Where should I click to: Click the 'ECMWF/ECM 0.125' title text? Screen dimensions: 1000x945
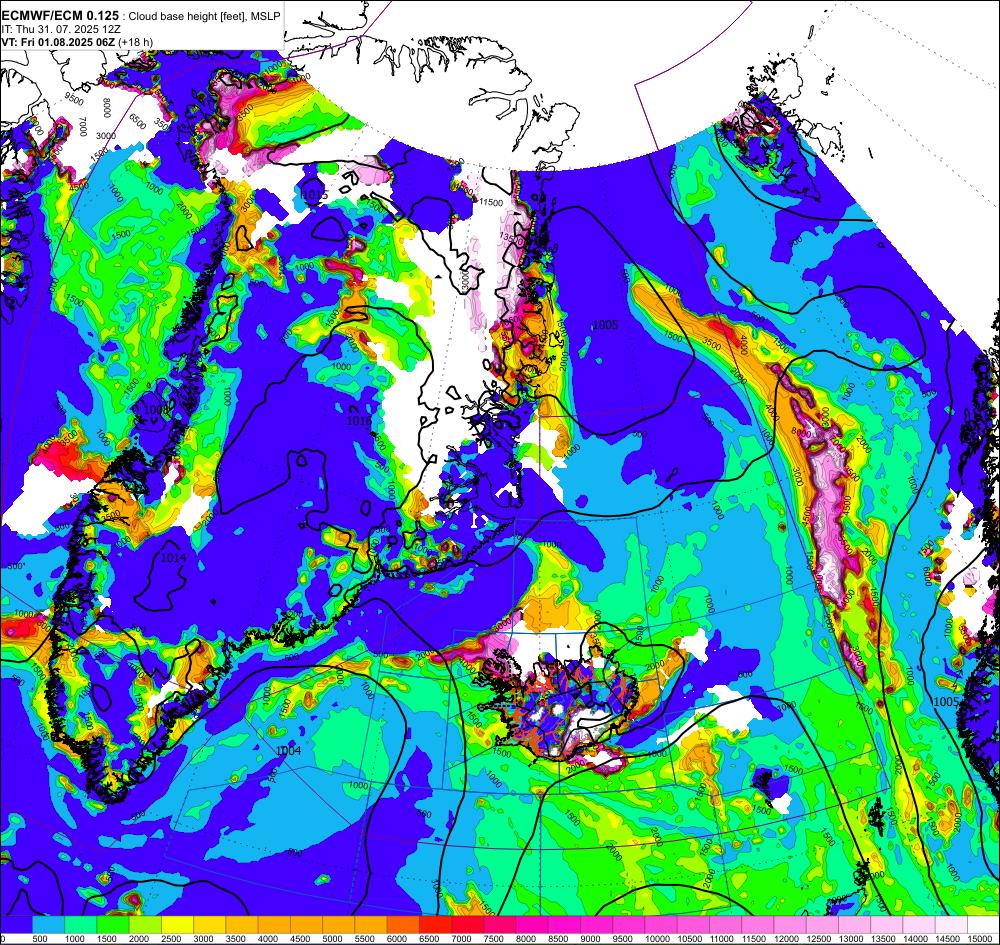[60, 17]
